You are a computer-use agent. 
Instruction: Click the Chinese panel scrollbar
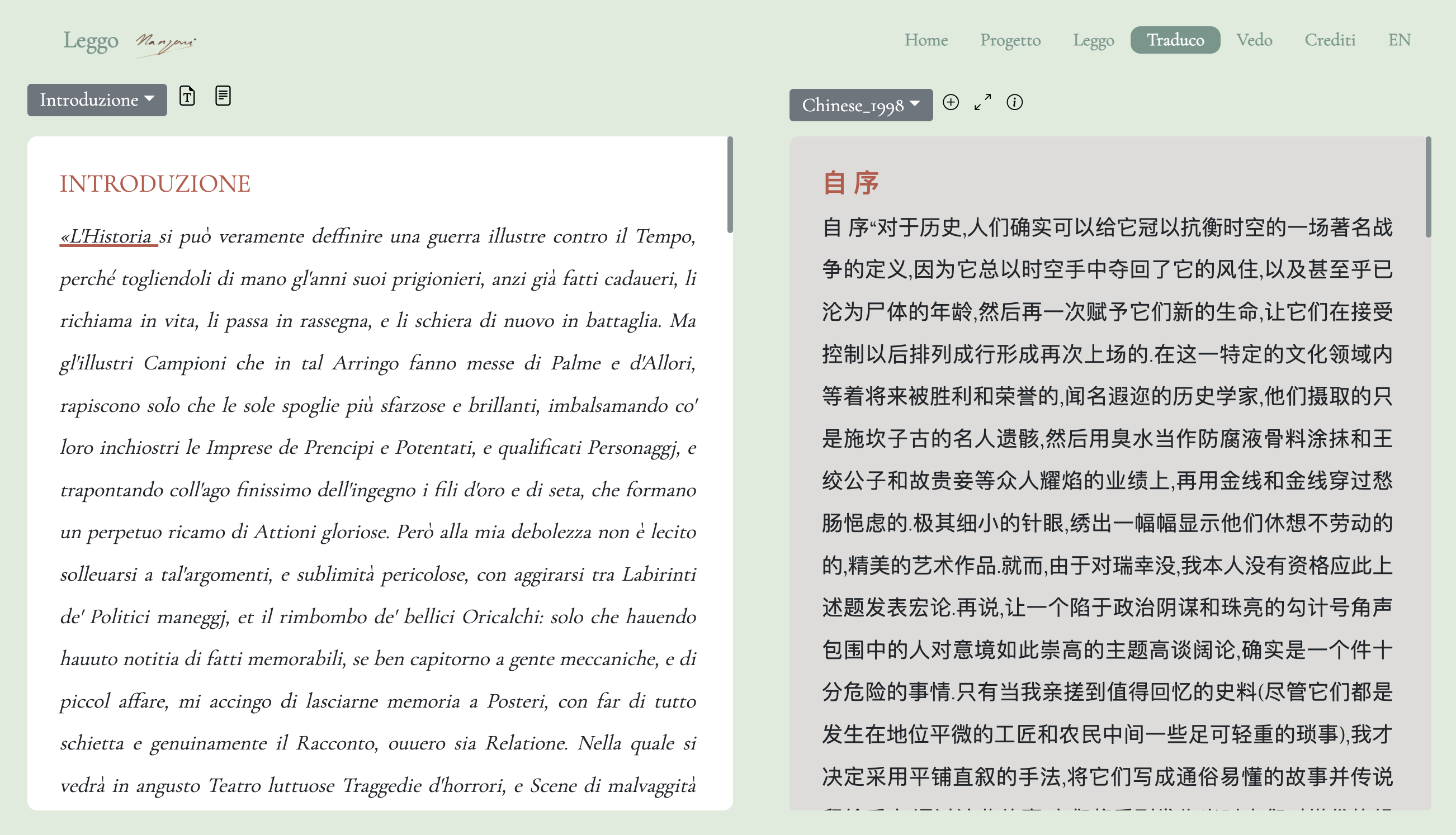coord(1428,187)
